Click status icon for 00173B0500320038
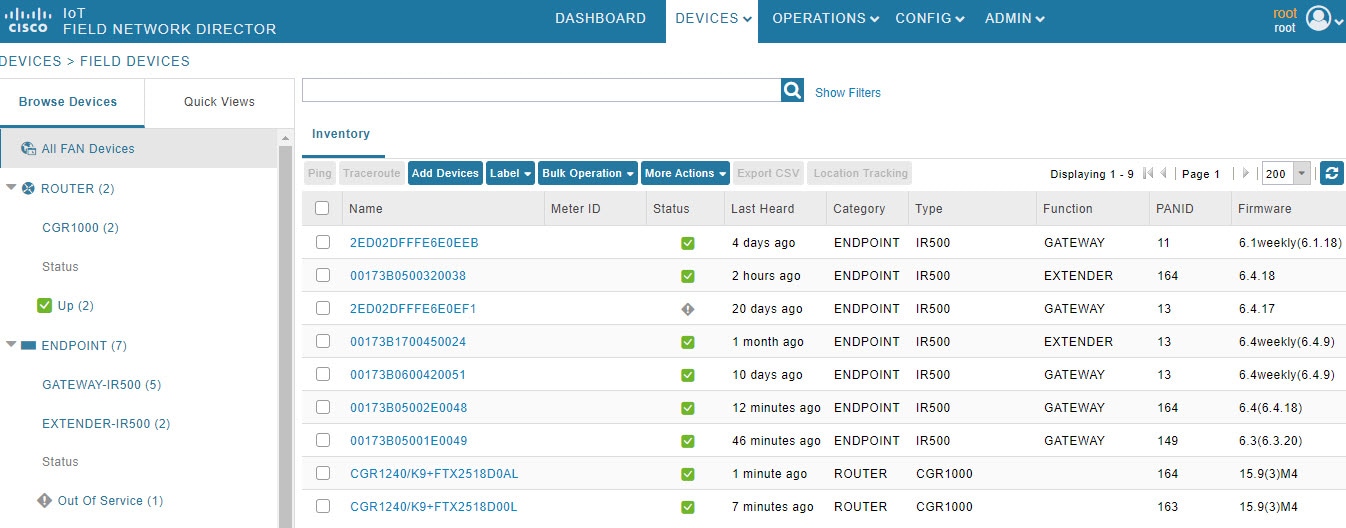This screenshot has height=528, width=1346. click(x=687, y=276)
